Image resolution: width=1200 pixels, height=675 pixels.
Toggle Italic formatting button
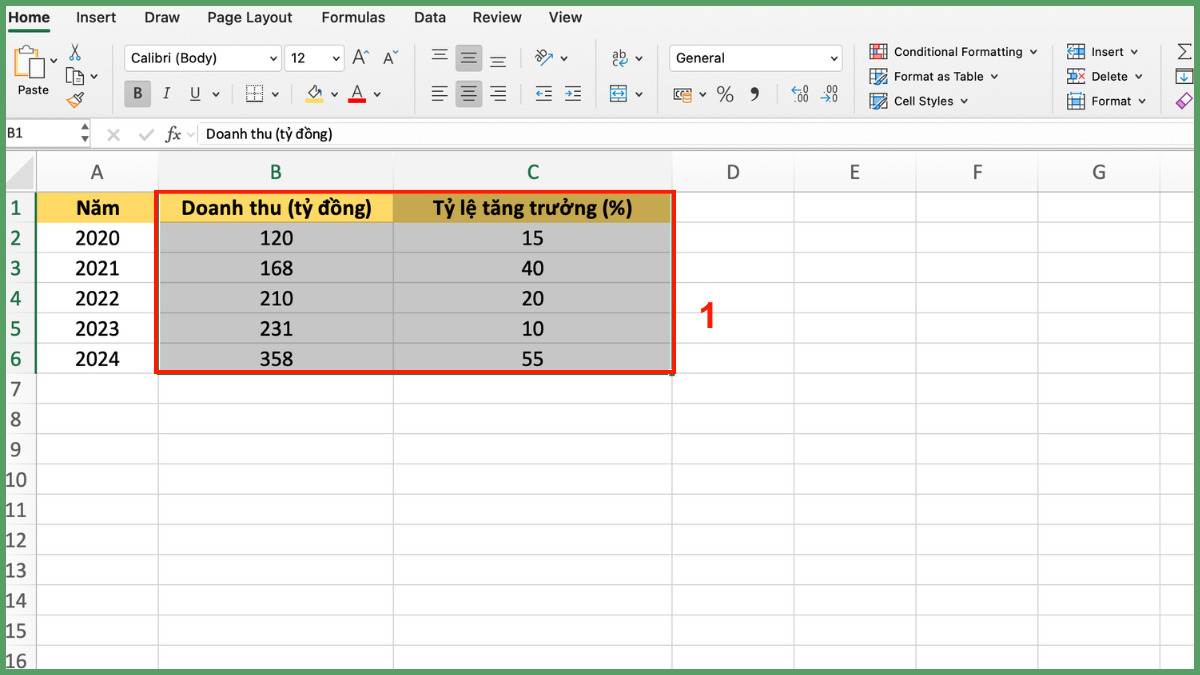point(166,94)
